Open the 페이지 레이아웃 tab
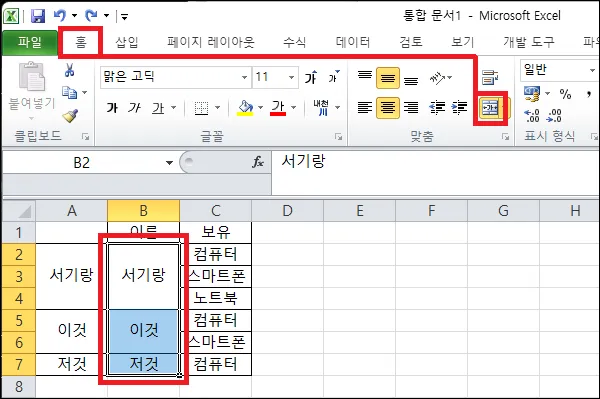600x399 pixels. click(211, 42)
